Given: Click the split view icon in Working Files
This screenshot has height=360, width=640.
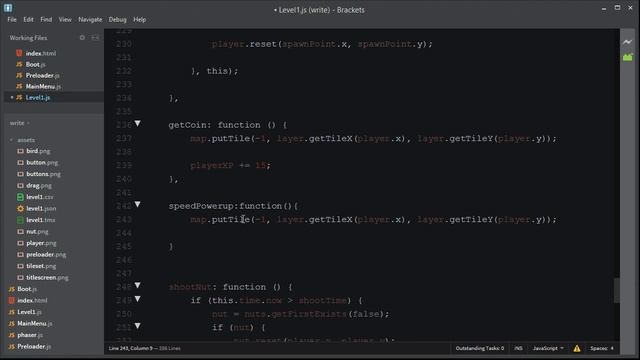Looking at the screenshot, I should click(95, 38).
